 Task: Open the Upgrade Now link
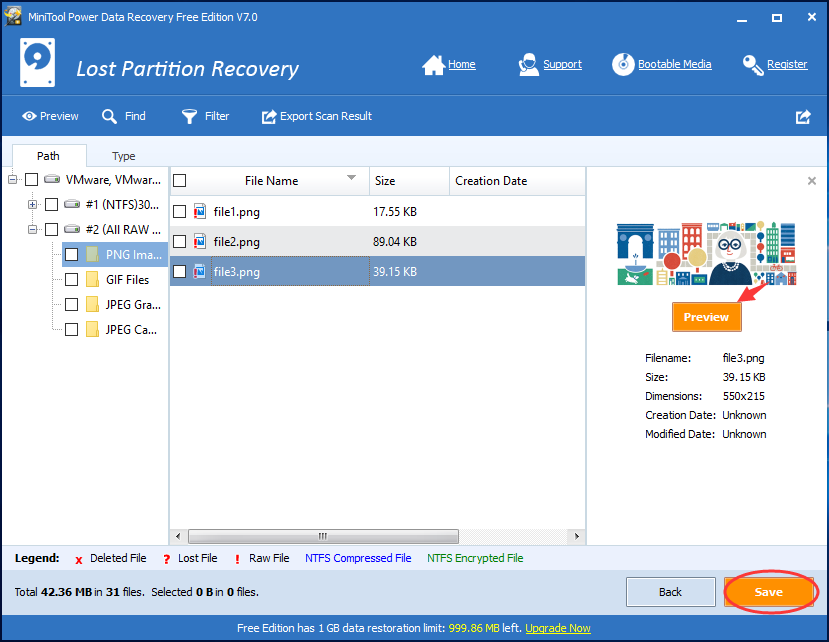pyautogui.click(x=558, y=628)
